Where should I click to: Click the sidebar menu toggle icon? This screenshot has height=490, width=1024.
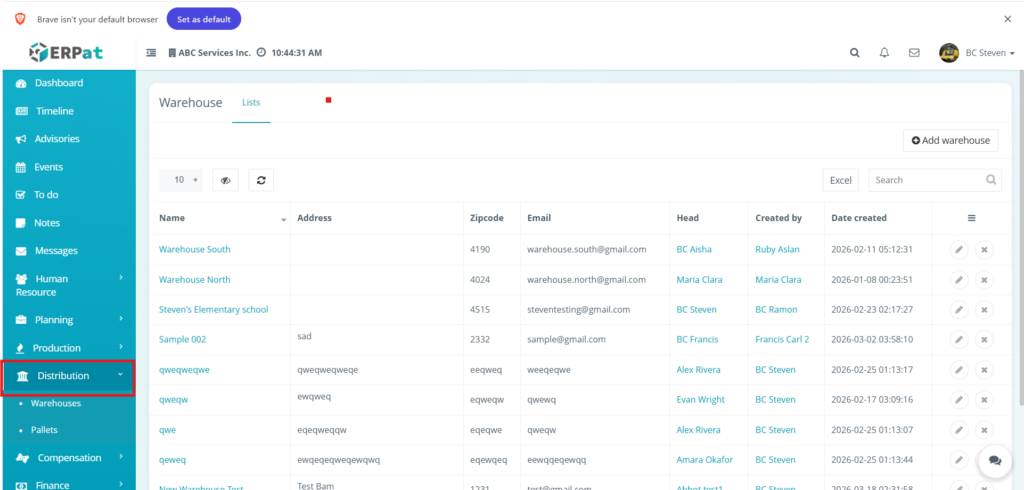click(x=151, y=53)
